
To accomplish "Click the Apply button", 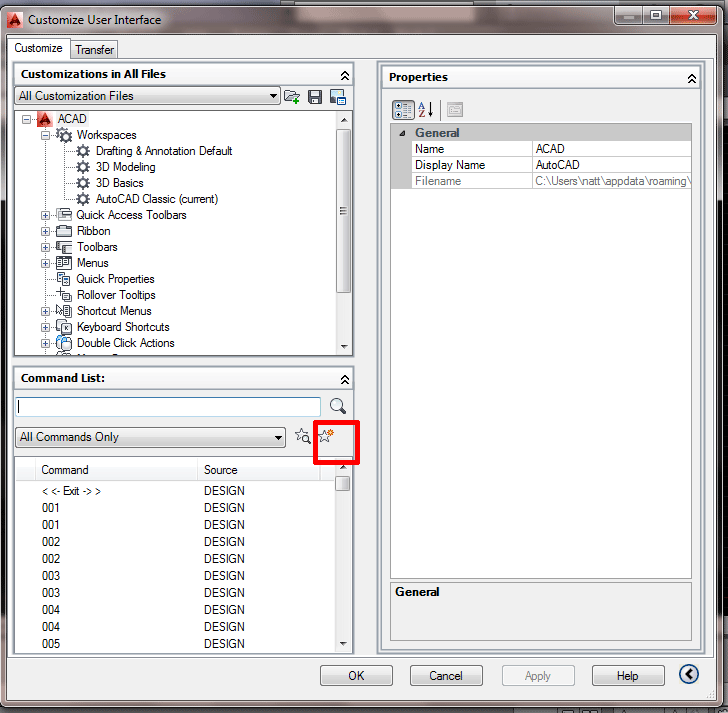I will pyautogui.click(x=538, y=675).
